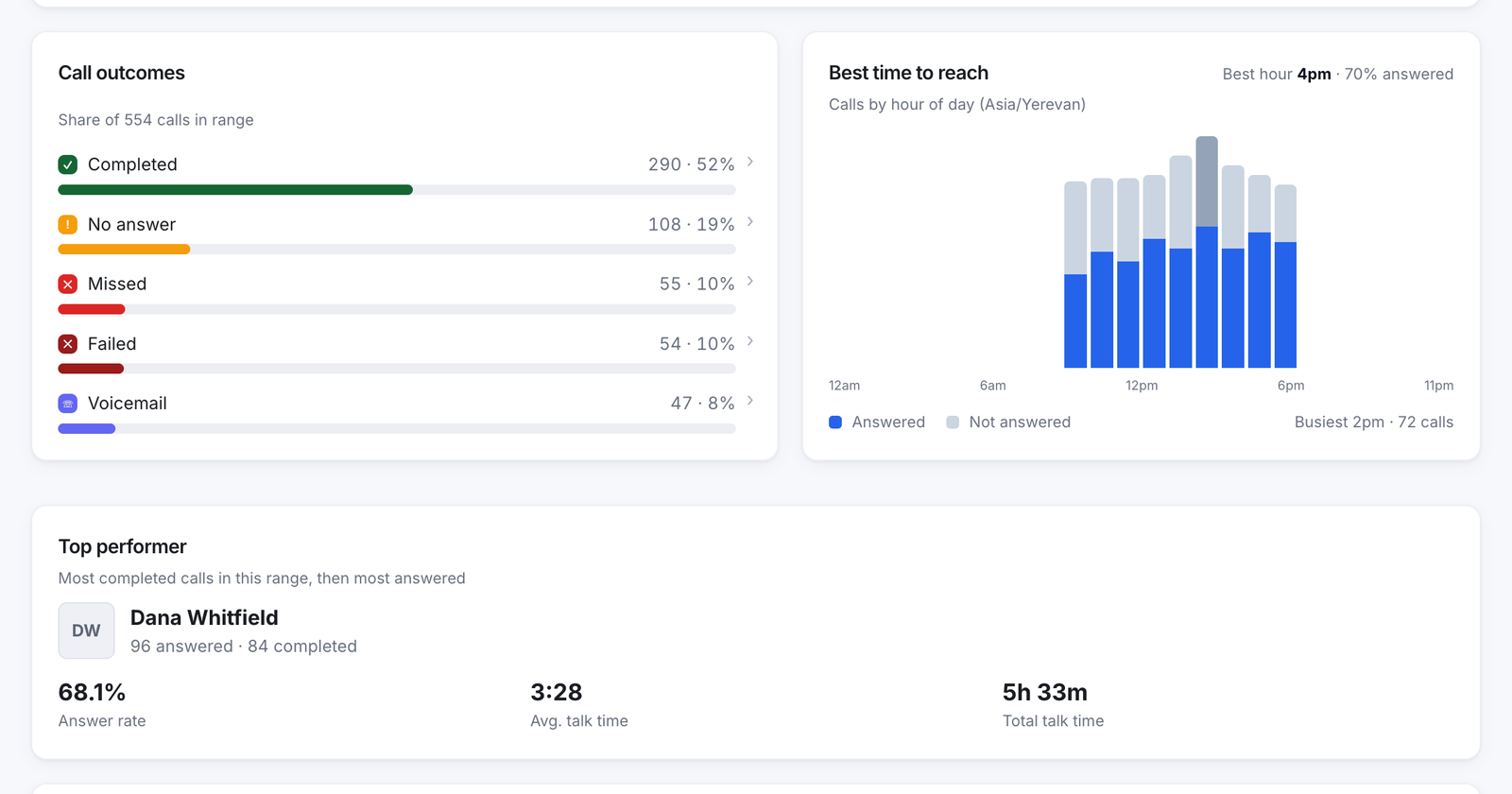This screenshot has width=1512, height=794.
Task: Select the highlighted 2pm bar in the chart
Action: pos(1207,252)
